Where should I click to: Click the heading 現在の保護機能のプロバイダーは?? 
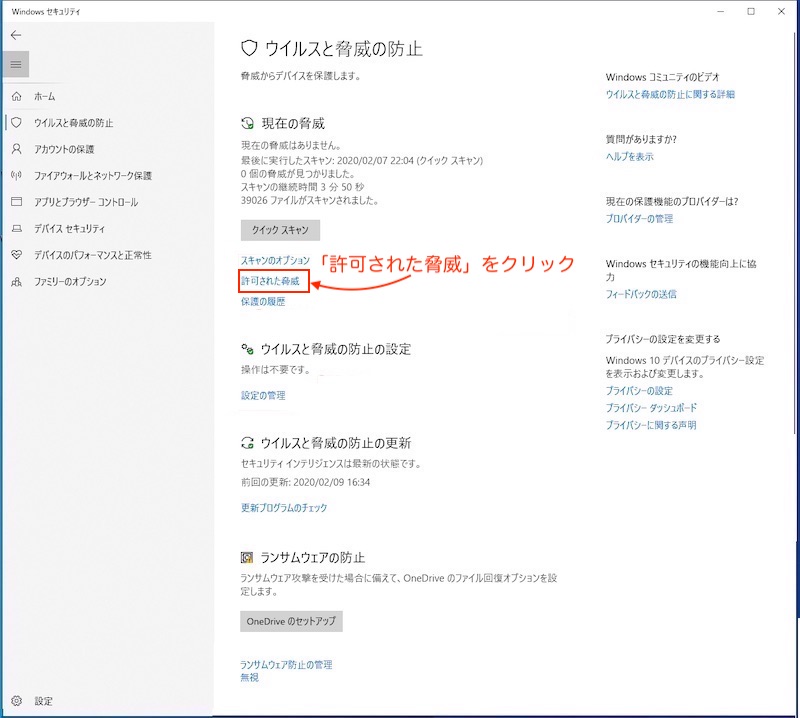(x=672, y=202)
